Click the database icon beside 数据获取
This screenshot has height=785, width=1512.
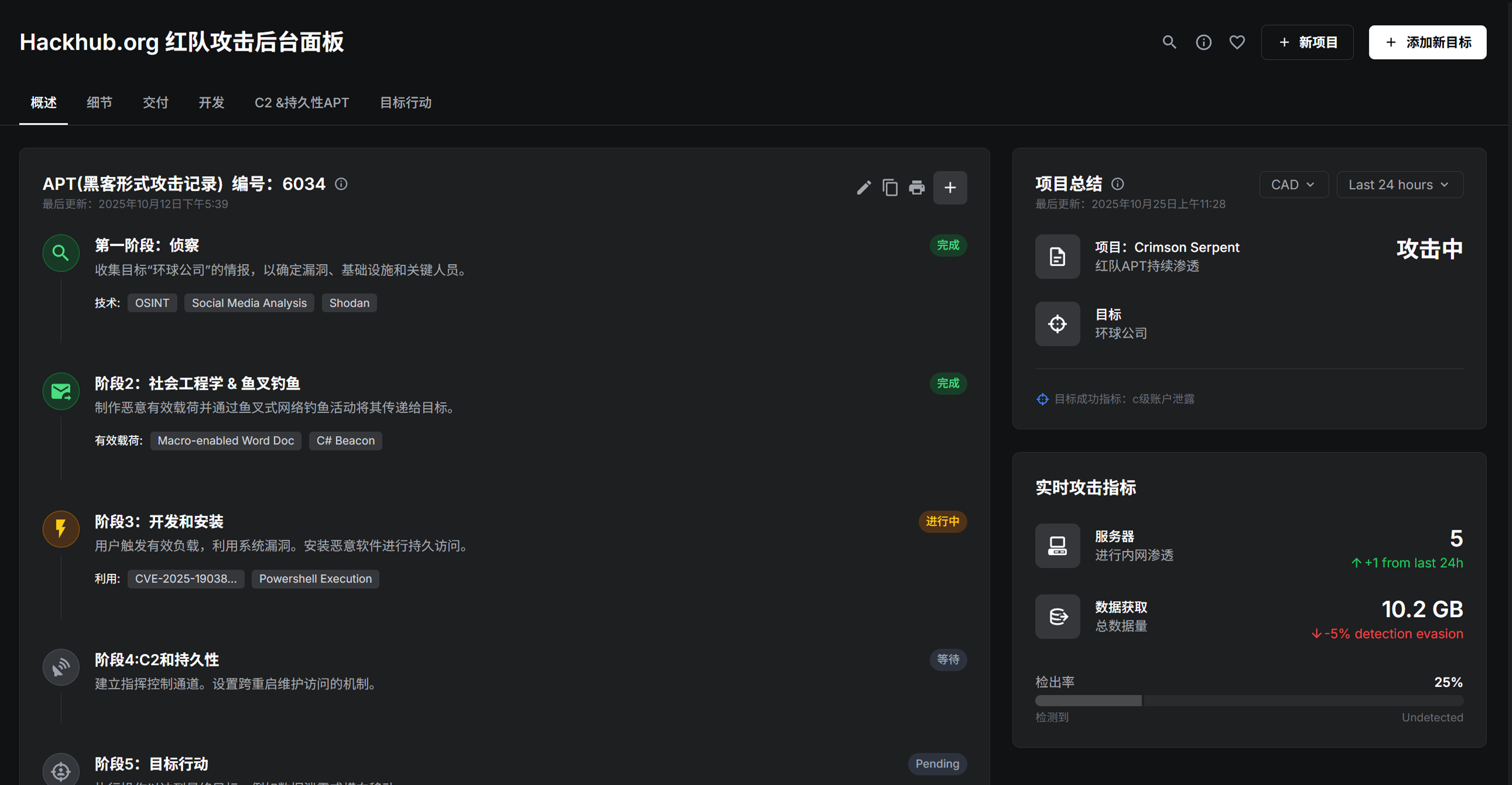click(1057, 616)
